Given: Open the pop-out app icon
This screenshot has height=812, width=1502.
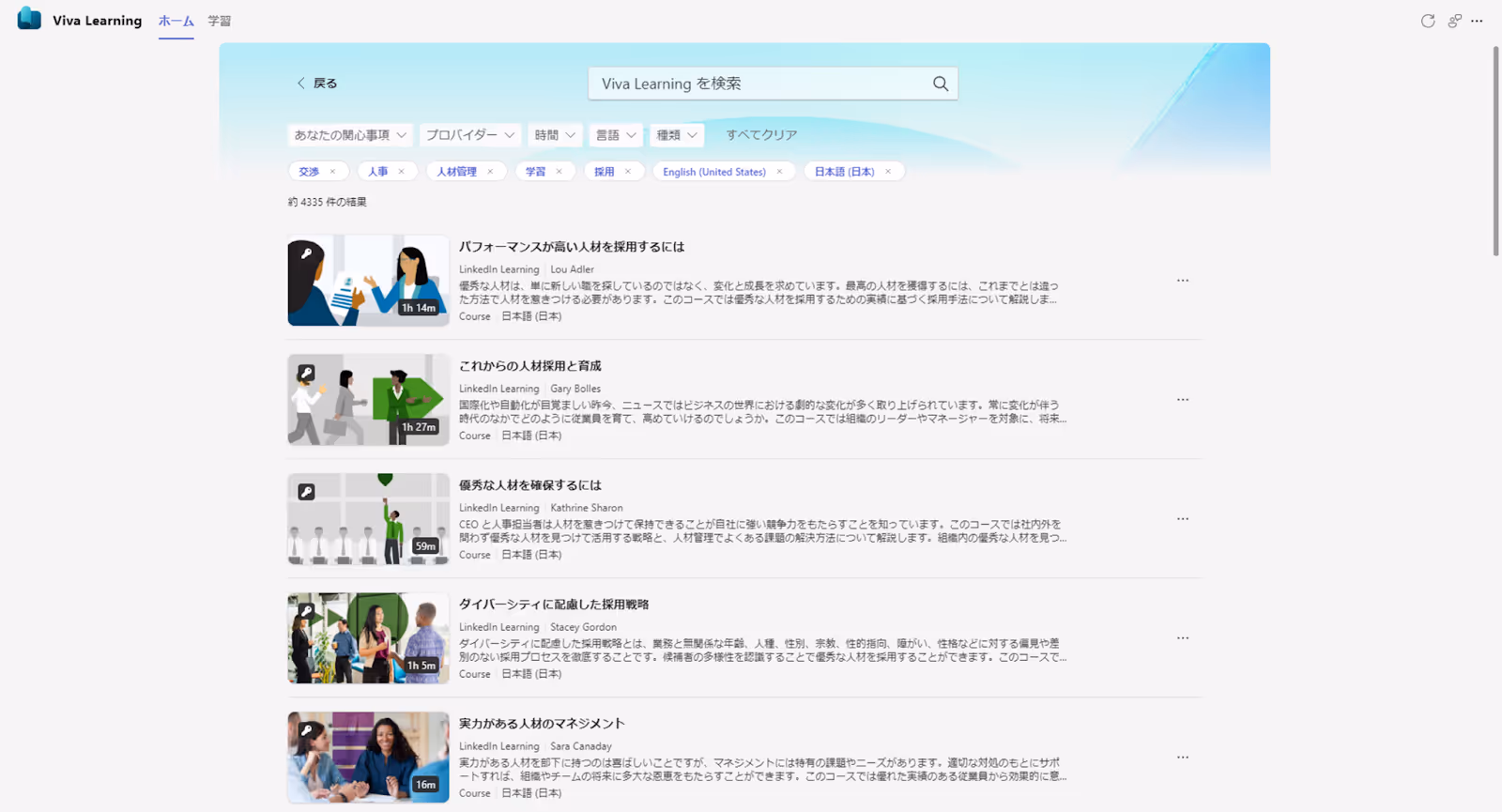Looking at the screenshot, I should 1454,21.
